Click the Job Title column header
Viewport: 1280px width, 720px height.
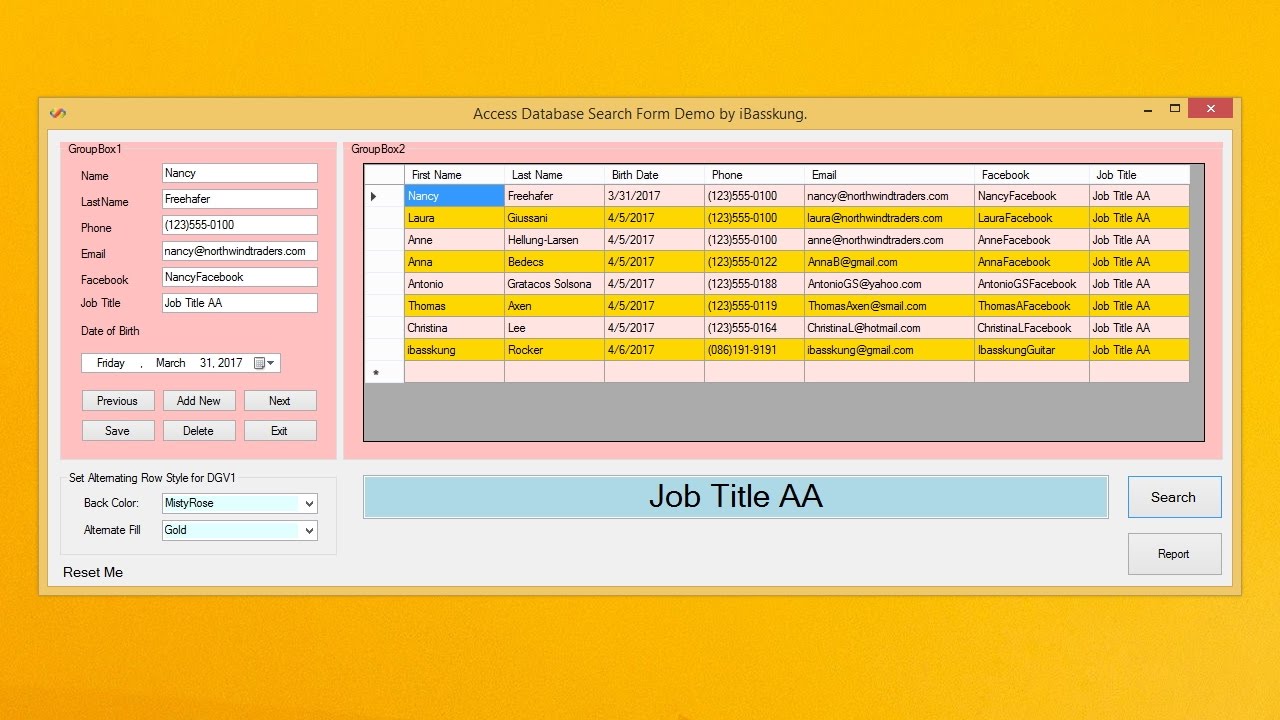click(x=1139, y=175)
